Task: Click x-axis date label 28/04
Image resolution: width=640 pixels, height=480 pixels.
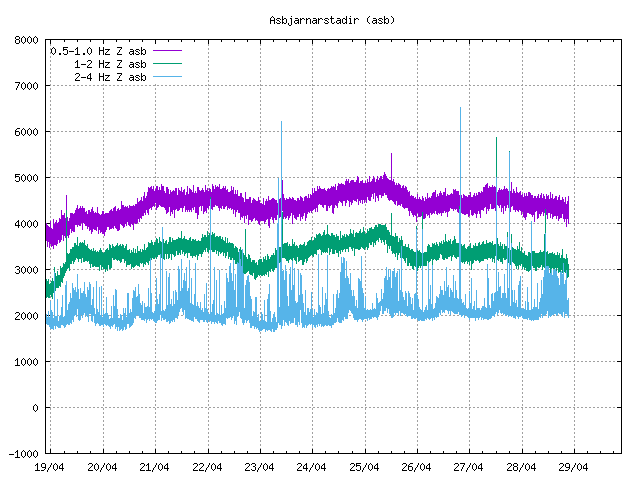Action: [521, 467]
